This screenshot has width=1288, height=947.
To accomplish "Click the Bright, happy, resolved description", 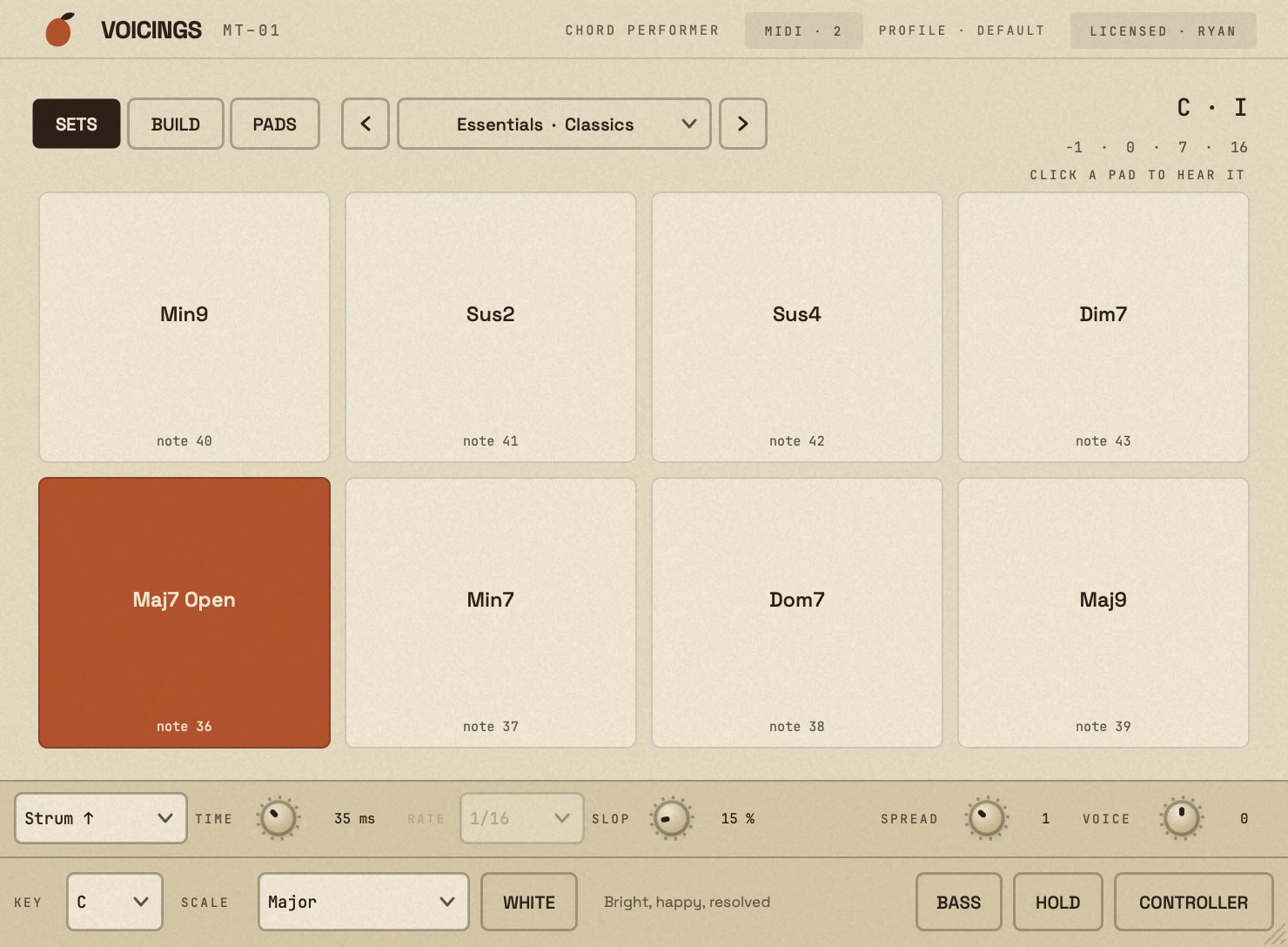I will [687, 902].
